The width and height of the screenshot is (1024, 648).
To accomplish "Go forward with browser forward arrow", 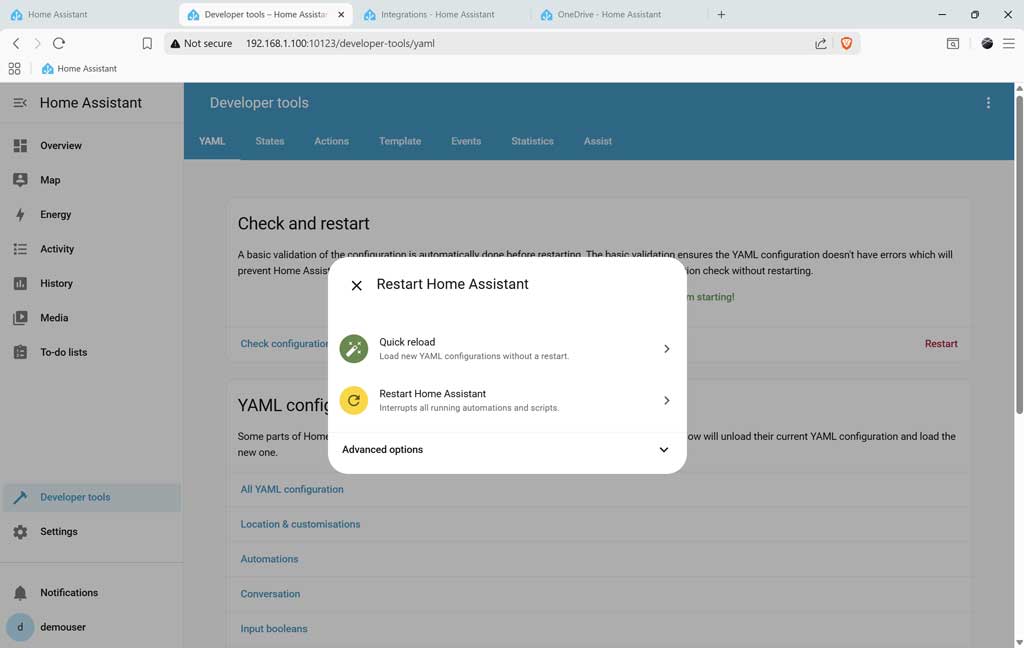I will (37, 43).
